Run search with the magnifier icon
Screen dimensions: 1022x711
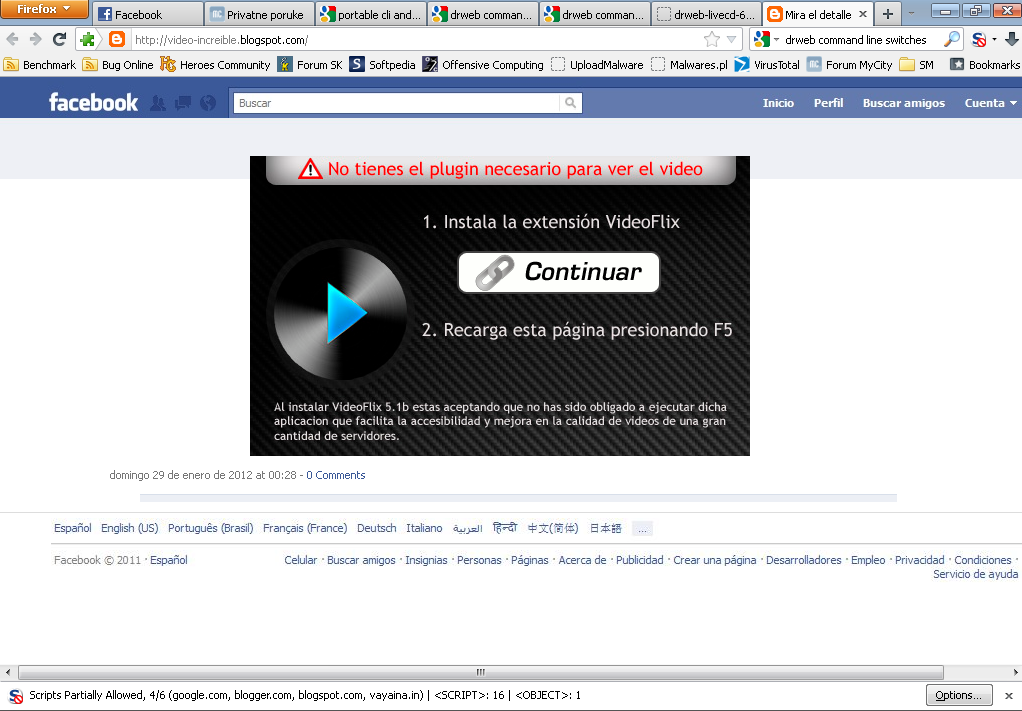pos(952,40)
